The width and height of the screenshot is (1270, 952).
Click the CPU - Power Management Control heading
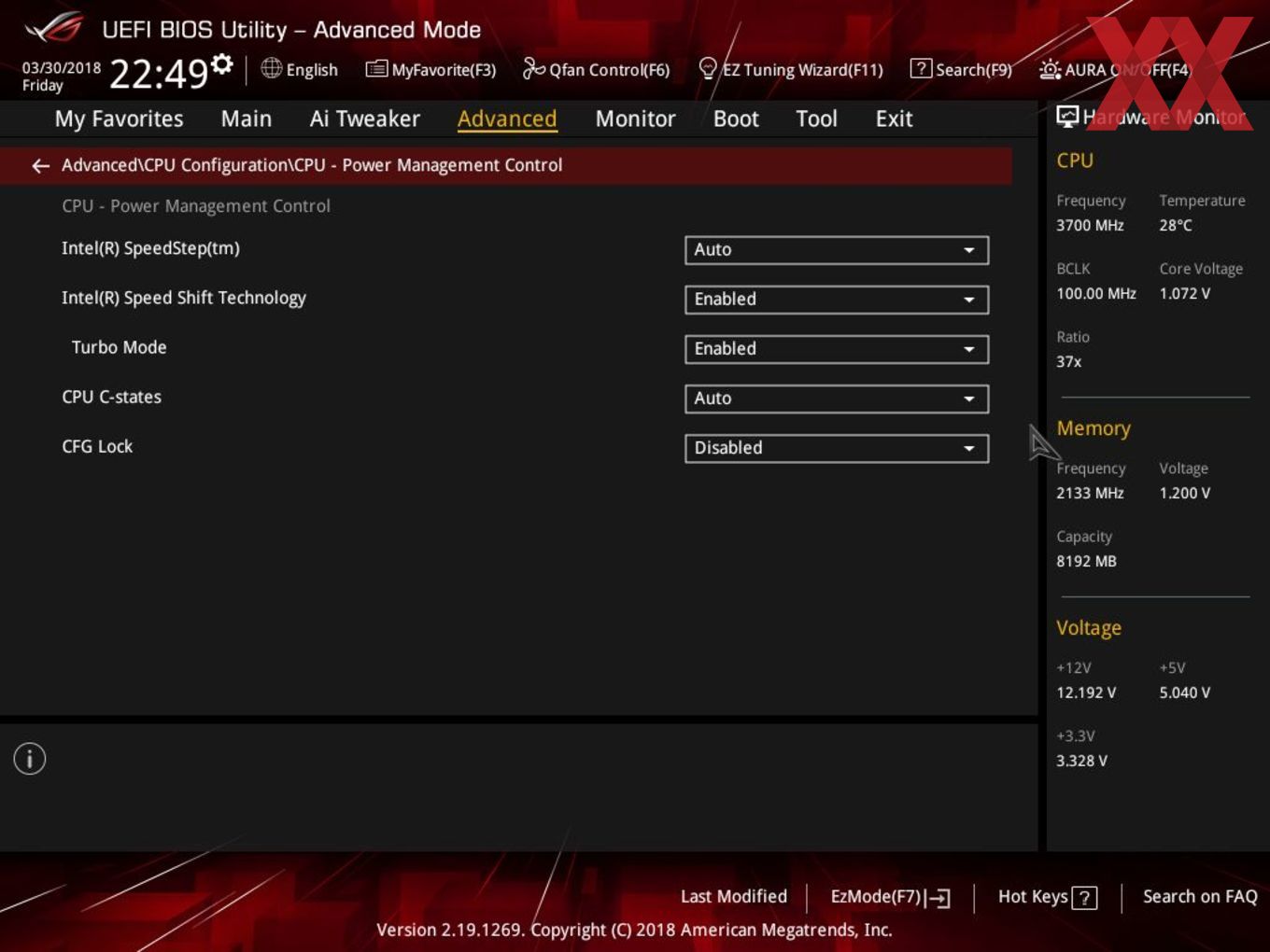[x=196, y=205]
